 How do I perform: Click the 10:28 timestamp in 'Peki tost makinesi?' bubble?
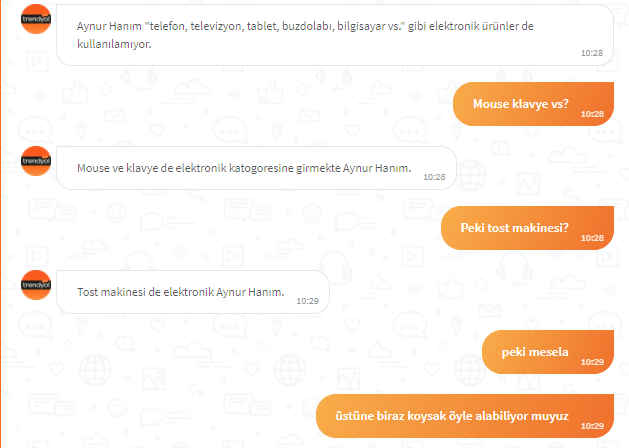coord(592,238)
